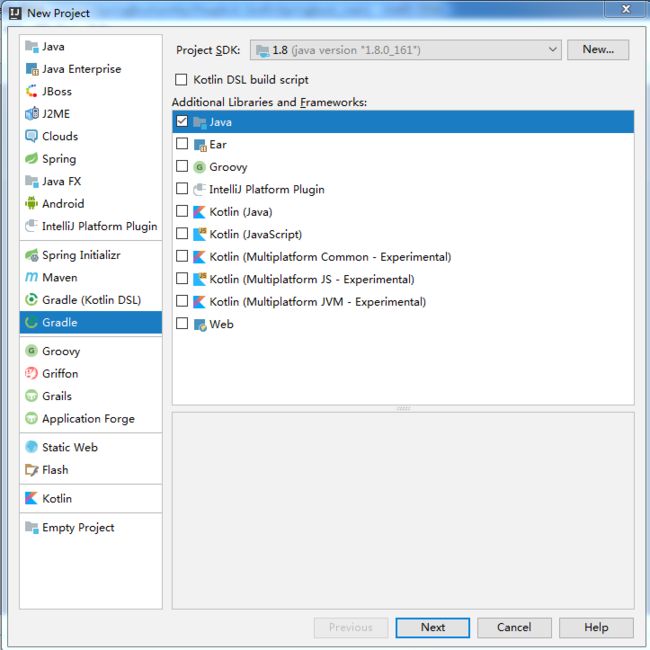This screenshot has height=650, width=650.
Task: Open Help for the dialog
Action: [596, 628]
